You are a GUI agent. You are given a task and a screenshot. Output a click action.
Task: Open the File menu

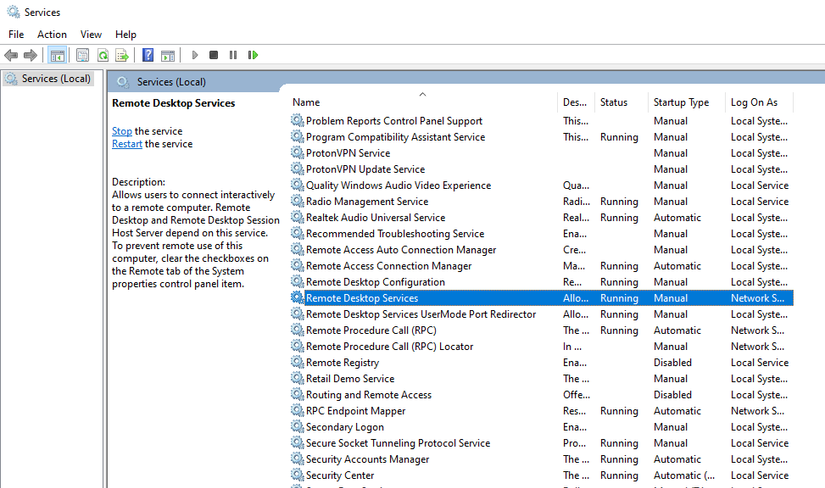16,34
